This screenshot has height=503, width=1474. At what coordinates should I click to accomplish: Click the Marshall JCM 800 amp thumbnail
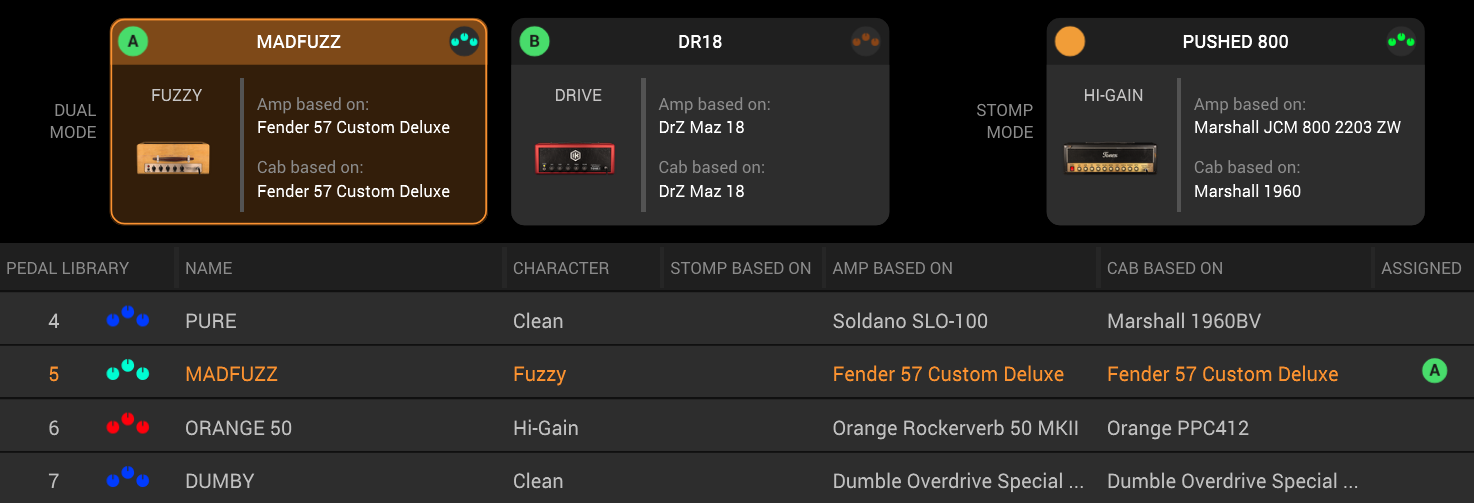pyautogui.click(x=1110, y=159)
